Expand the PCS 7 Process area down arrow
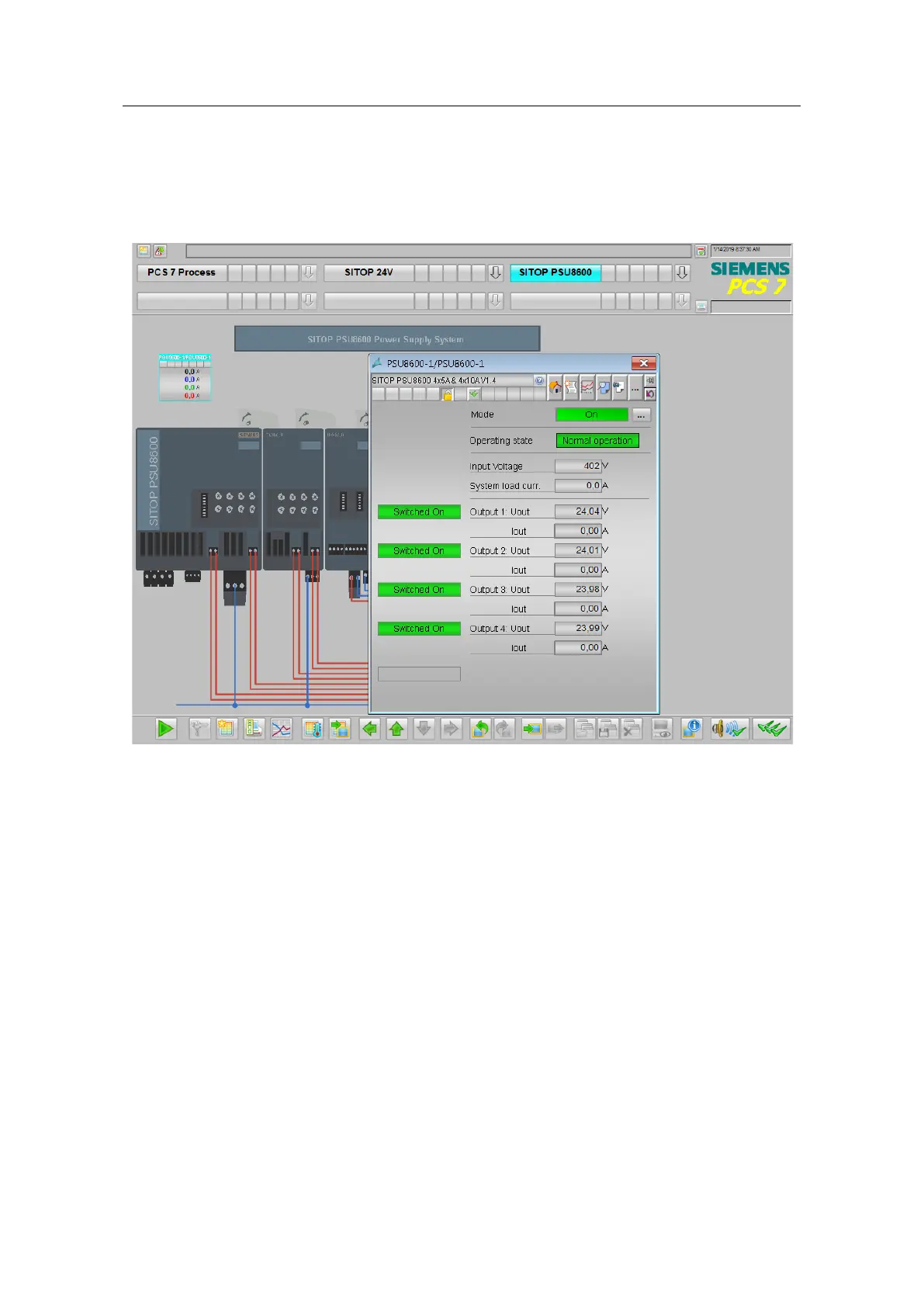This screenshot has width=924, height=1307. (x=308, y=272)
